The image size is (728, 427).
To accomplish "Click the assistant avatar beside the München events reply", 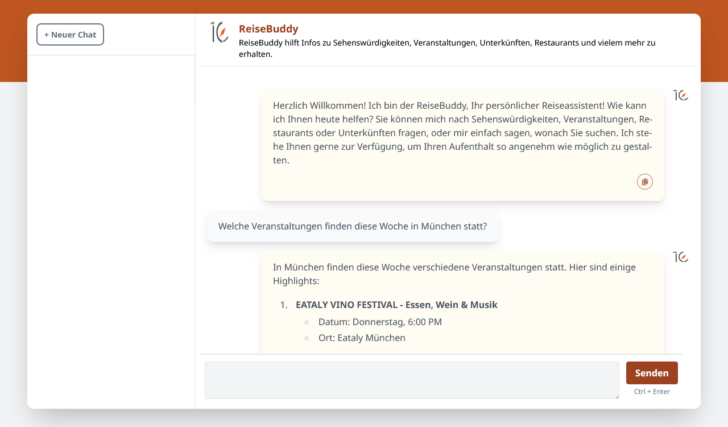I will coord(680,257).
